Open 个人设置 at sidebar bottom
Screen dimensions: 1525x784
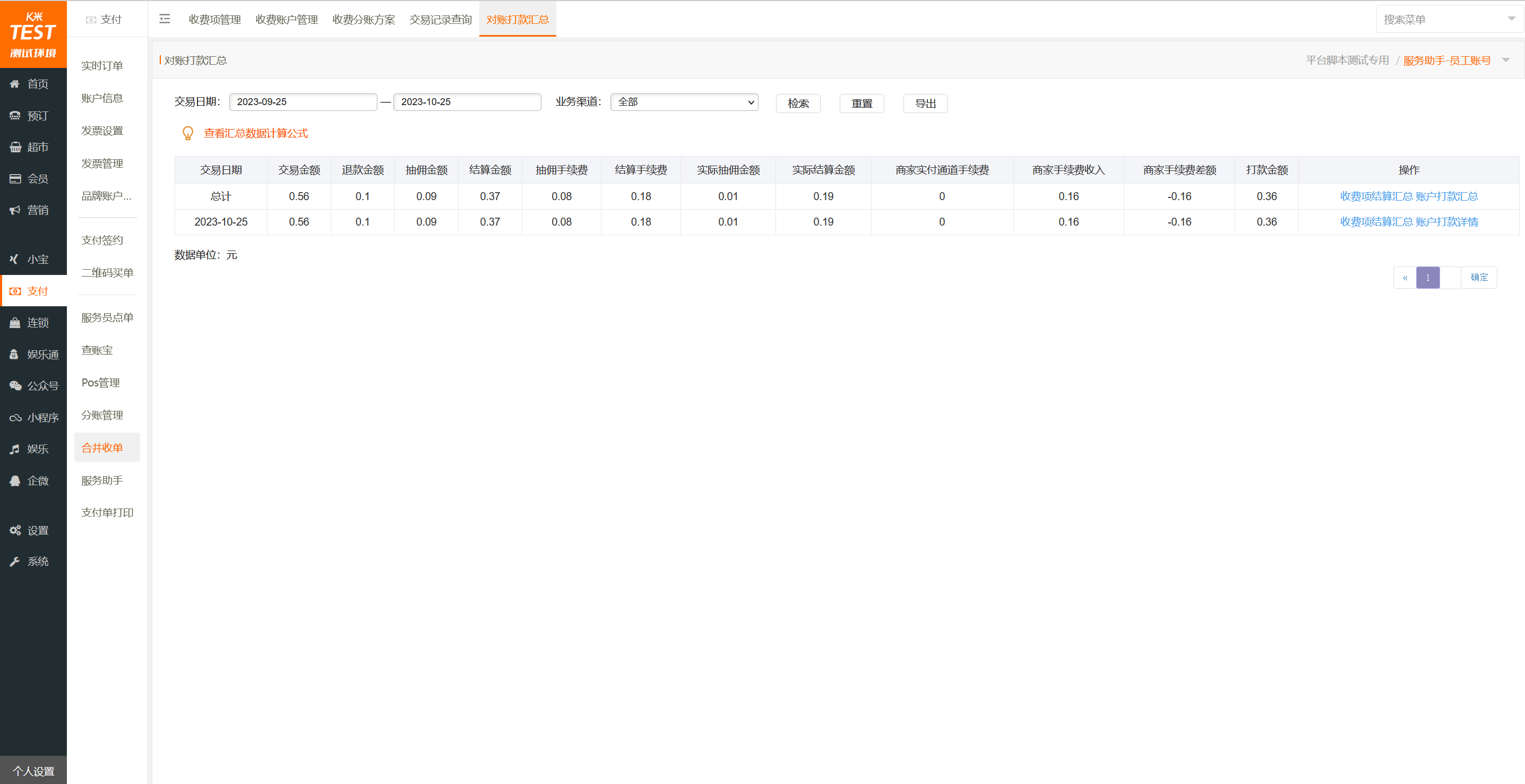(33, 770)
